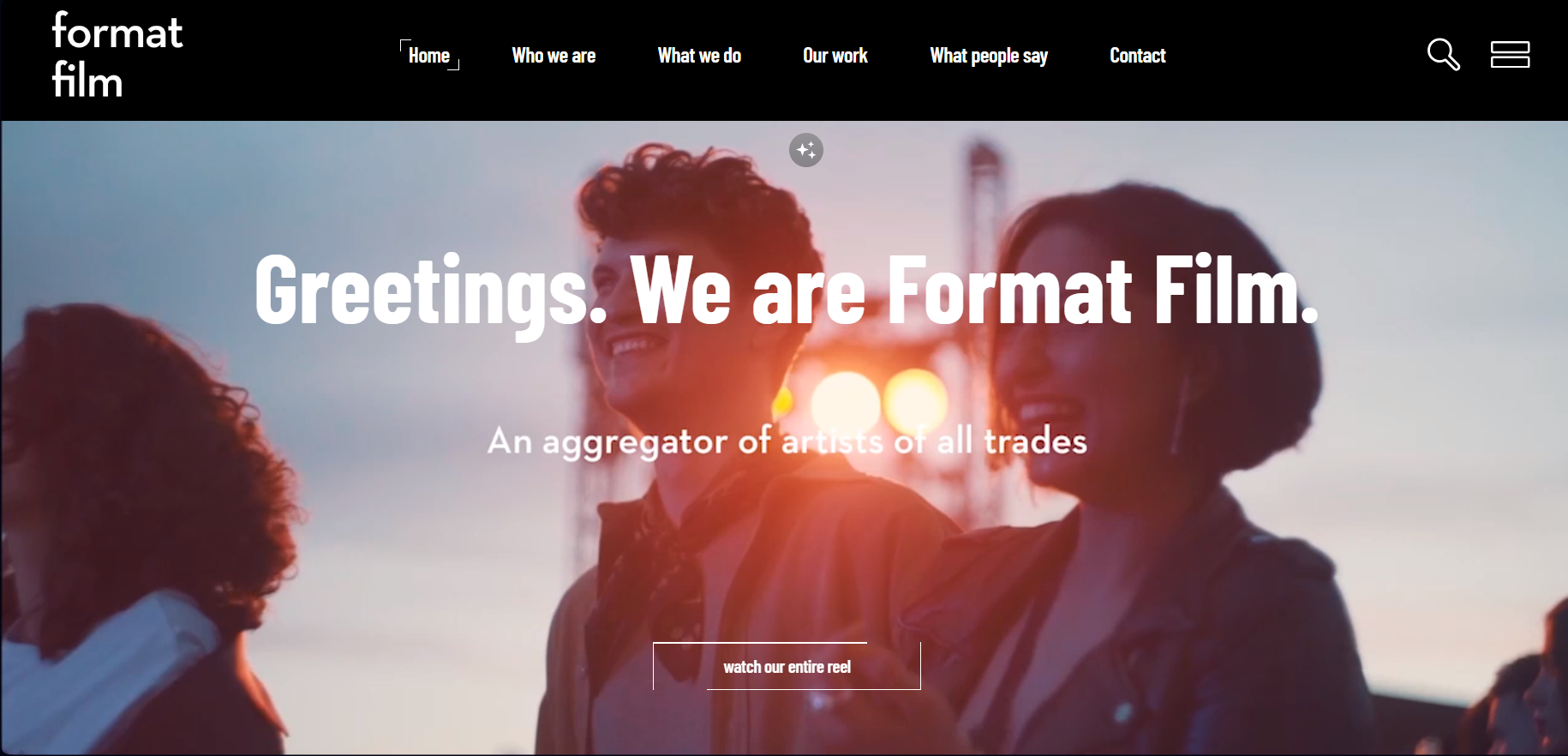Click the An aggregator of artists subtitle

coord(787,441)
